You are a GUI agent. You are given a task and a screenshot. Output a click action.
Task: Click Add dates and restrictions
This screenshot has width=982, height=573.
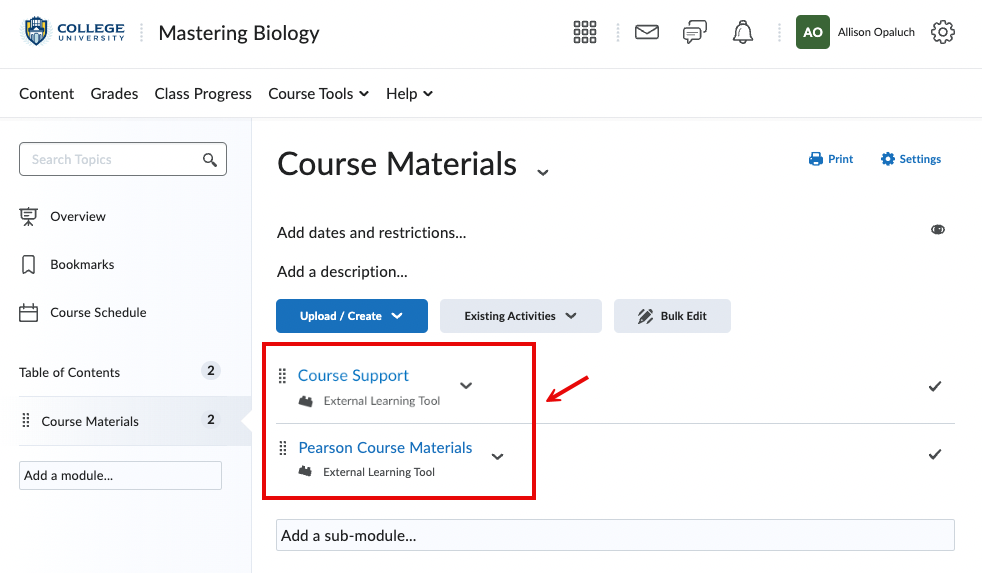click(x=371, y=233)
